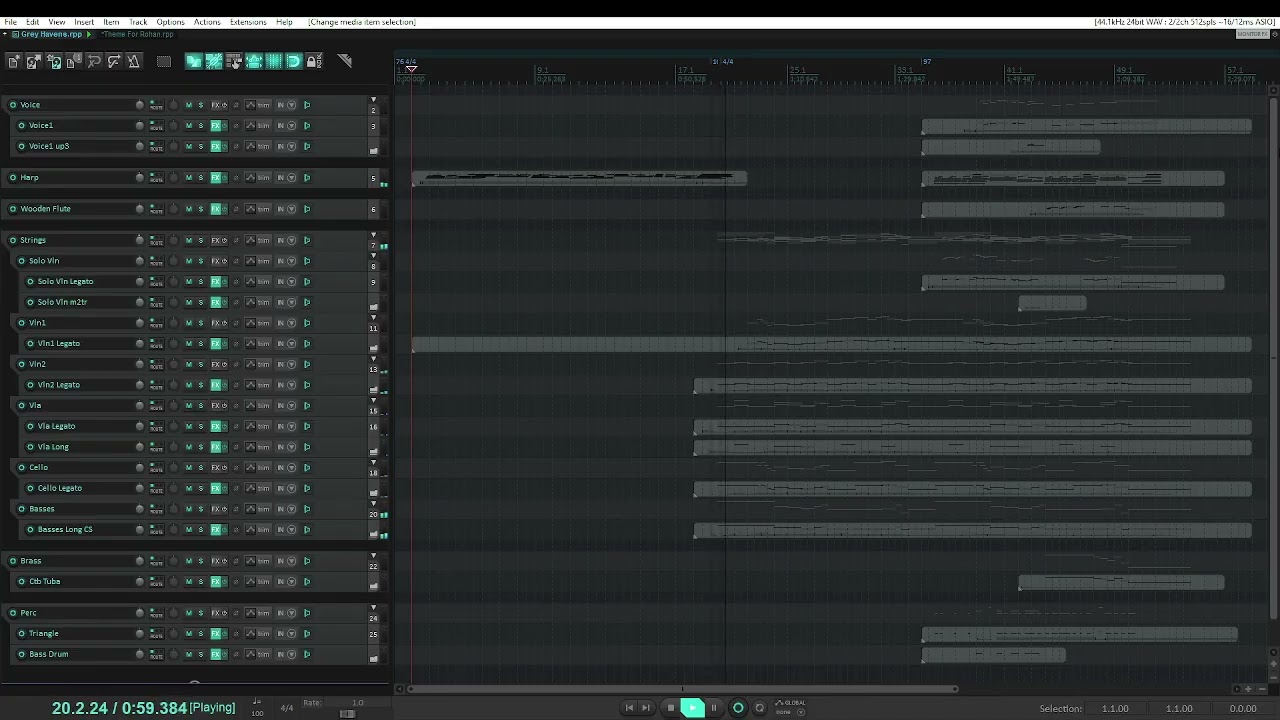The image size is (1280, 720).
Task: Toggle snap magnet toolbar icon
Action: (293, 61)
